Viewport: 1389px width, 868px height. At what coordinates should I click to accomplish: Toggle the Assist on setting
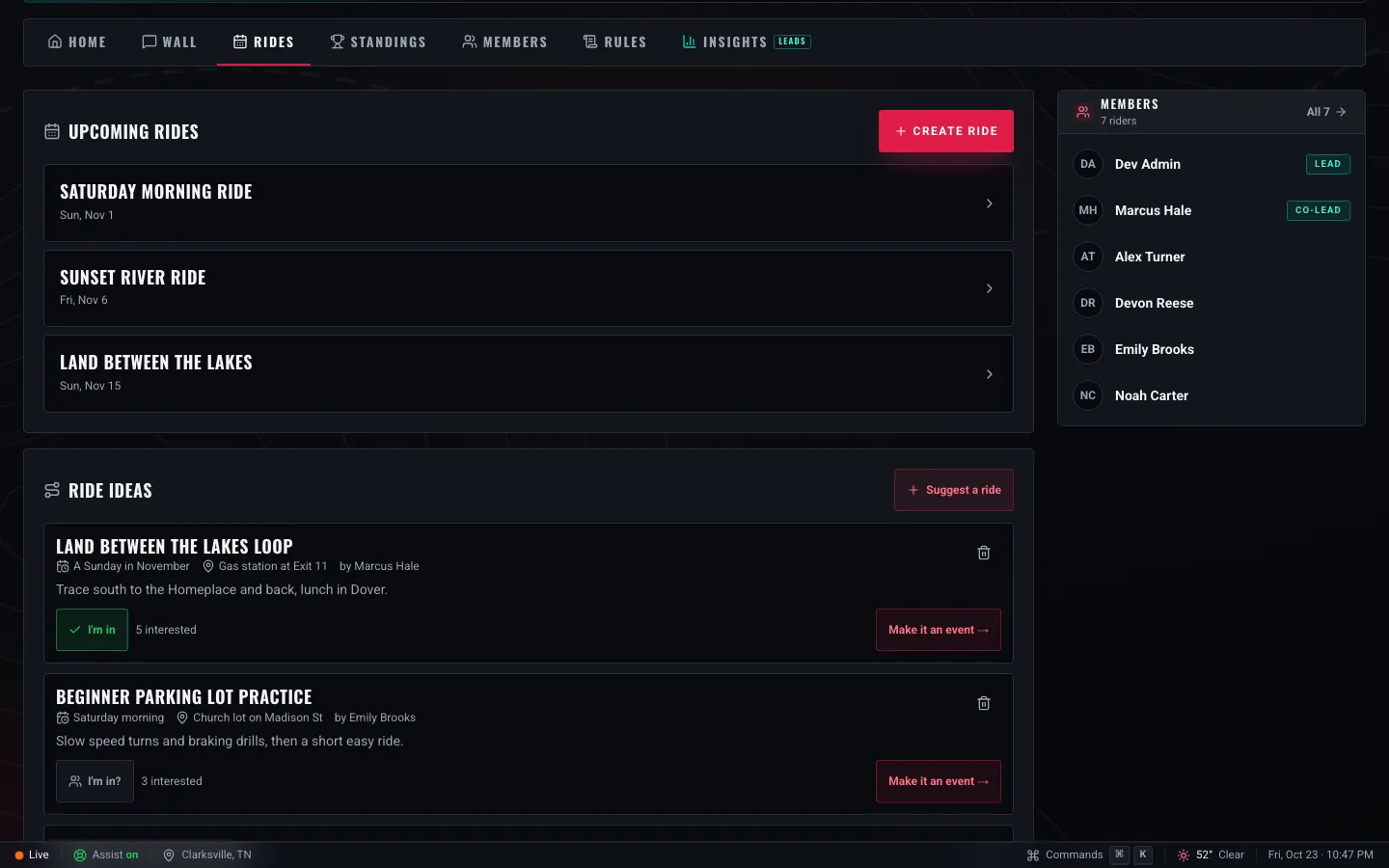point(106,855)
